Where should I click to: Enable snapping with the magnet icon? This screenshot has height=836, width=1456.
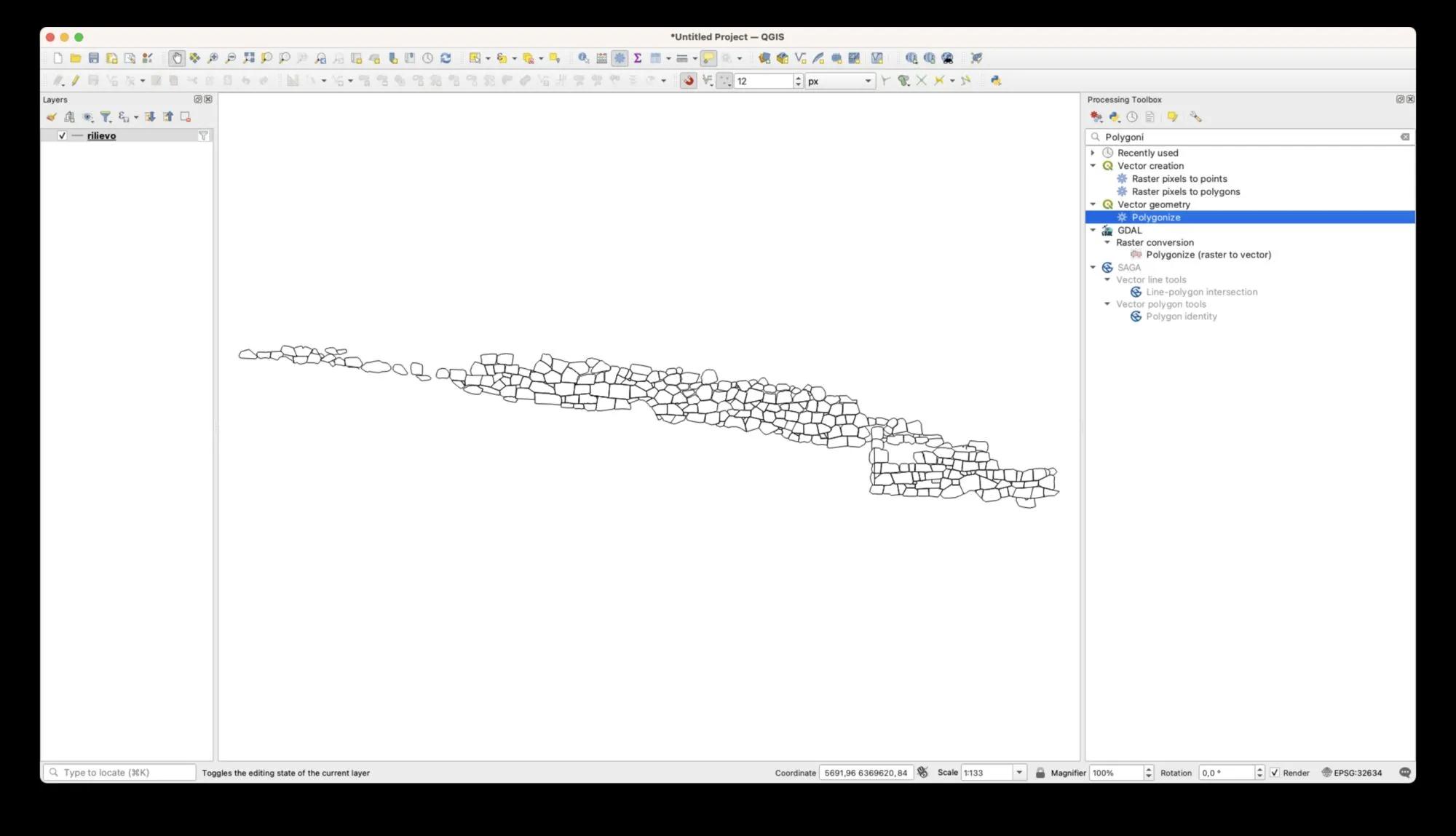tap(688, 81)
